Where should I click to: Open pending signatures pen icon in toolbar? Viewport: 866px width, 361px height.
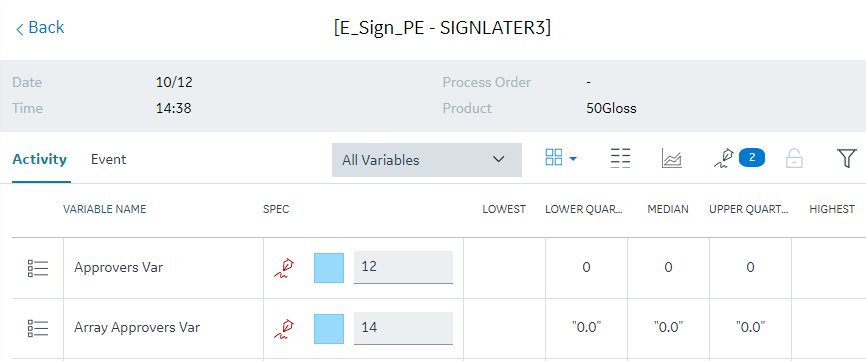coord(723,158)
